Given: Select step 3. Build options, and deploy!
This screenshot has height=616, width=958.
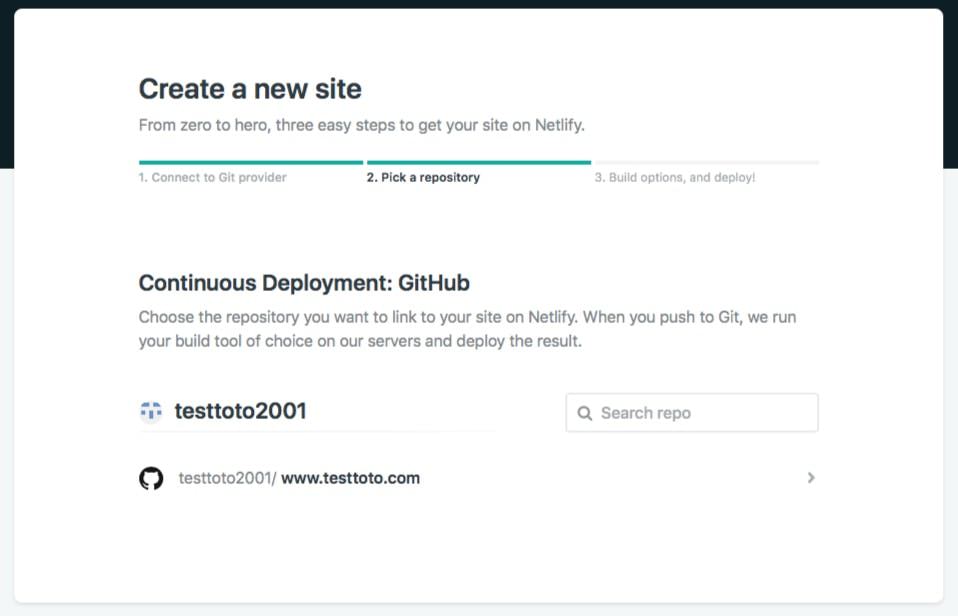Looking at the screenshot, I should click(675, 177).
